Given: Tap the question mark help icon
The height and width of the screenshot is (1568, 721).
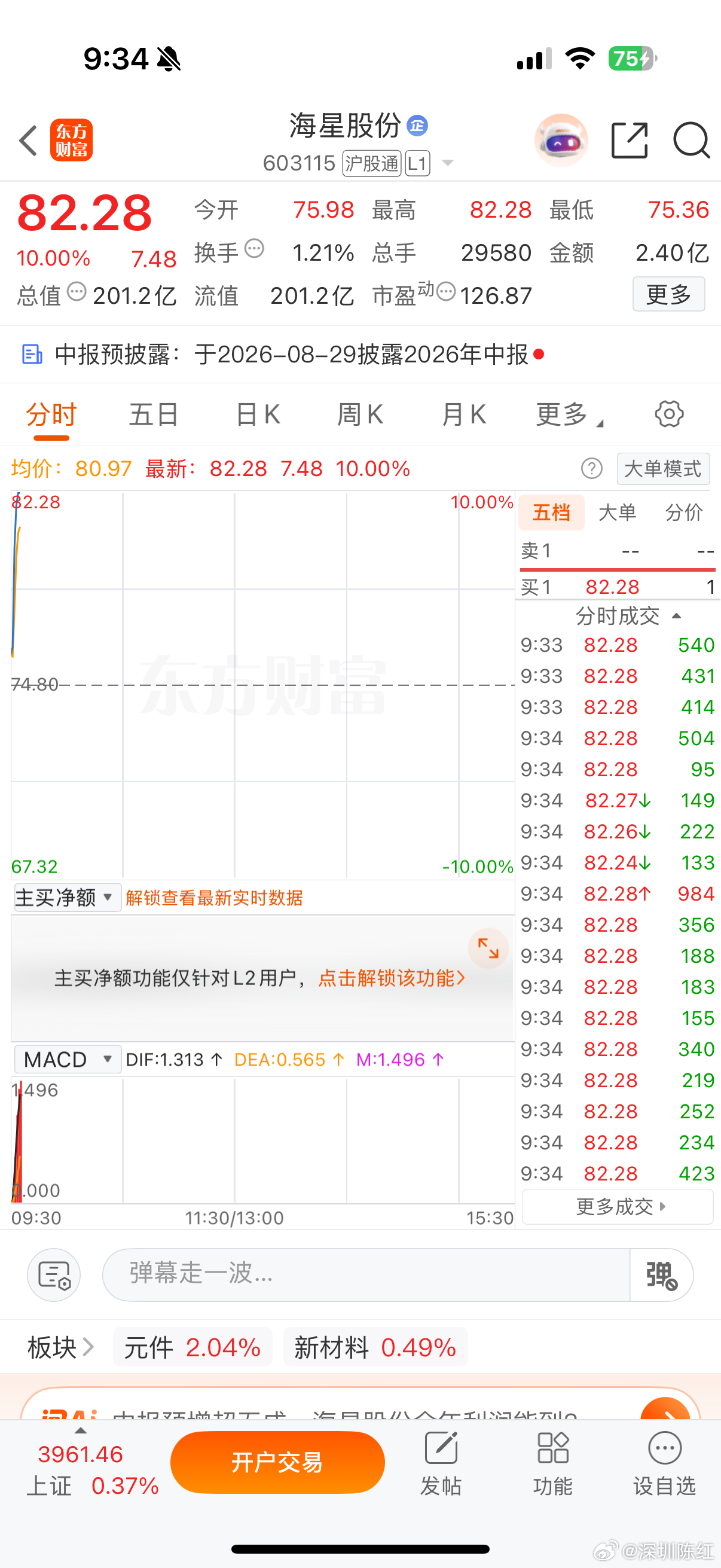Looking at the screenshot, I should pyautogui.click(x=591, y=469).
